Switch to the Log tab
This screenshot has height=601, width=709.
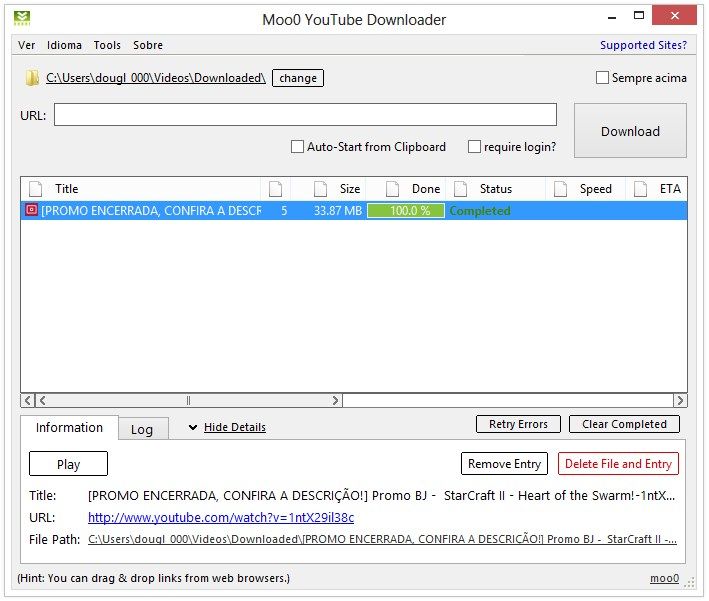pos(142,429)
